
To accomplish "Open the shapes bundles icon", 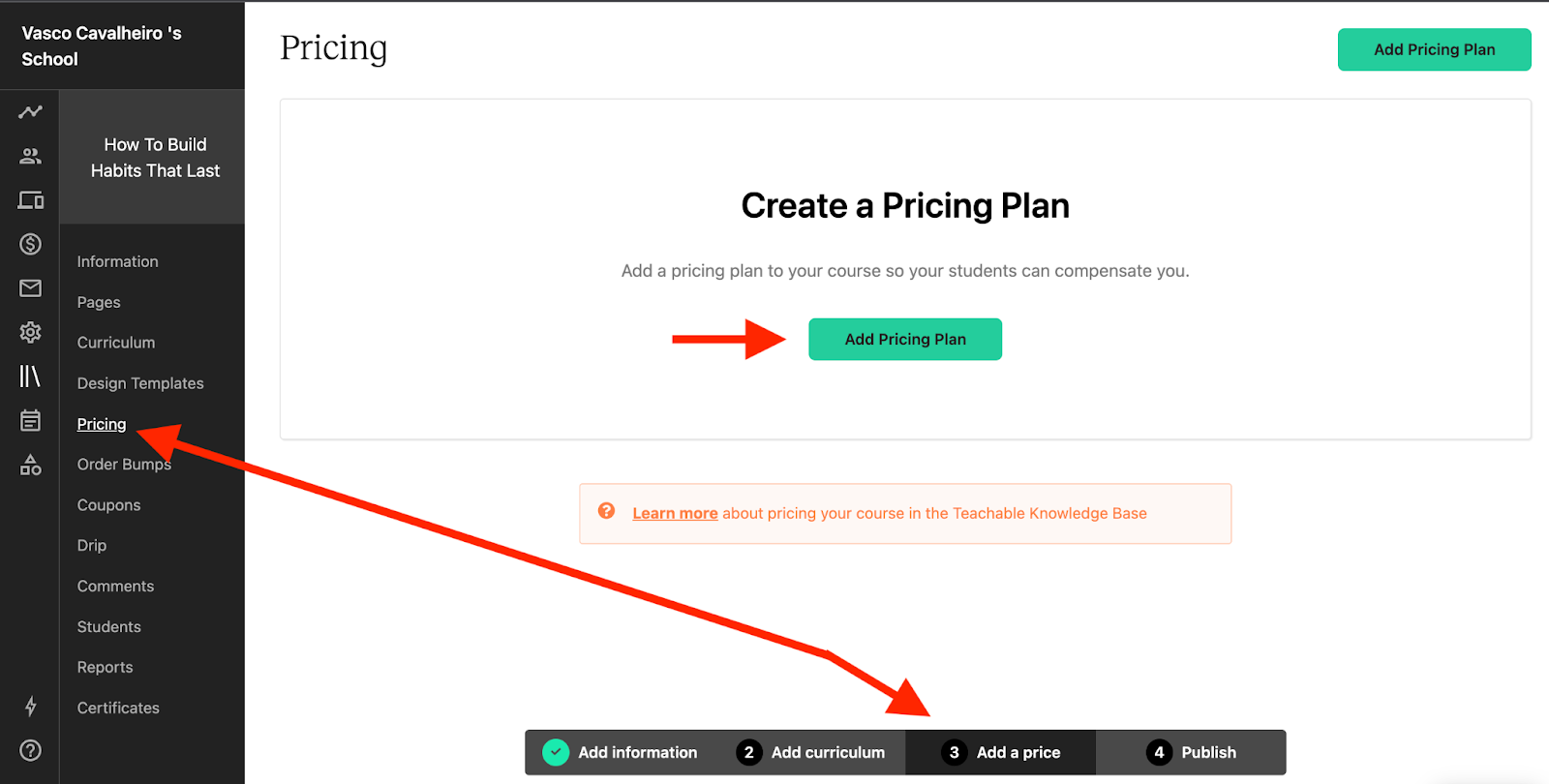I will 30,466.
